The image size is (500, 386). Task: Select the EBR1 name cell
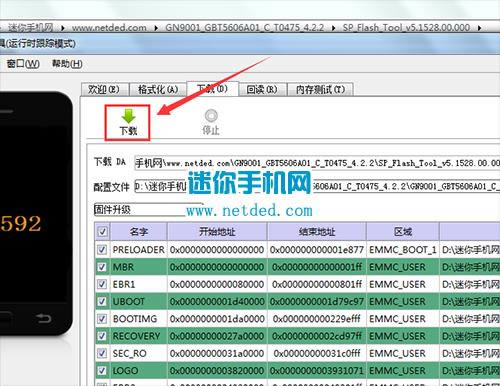(x=139, y=284)
